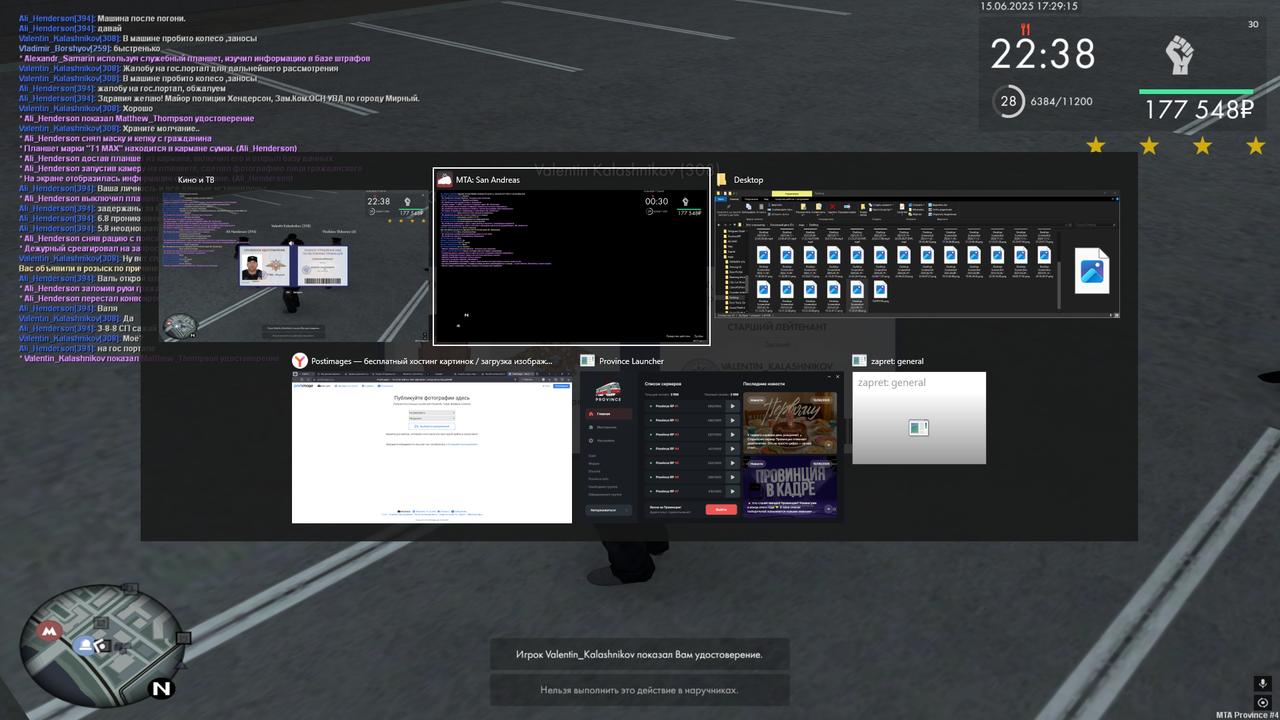Click the faint "СТАРШИЙ ЛЕЙТЕНАНТ" text behind switcher
Viewport: 1280px width, 720px height.
(777, 327)
